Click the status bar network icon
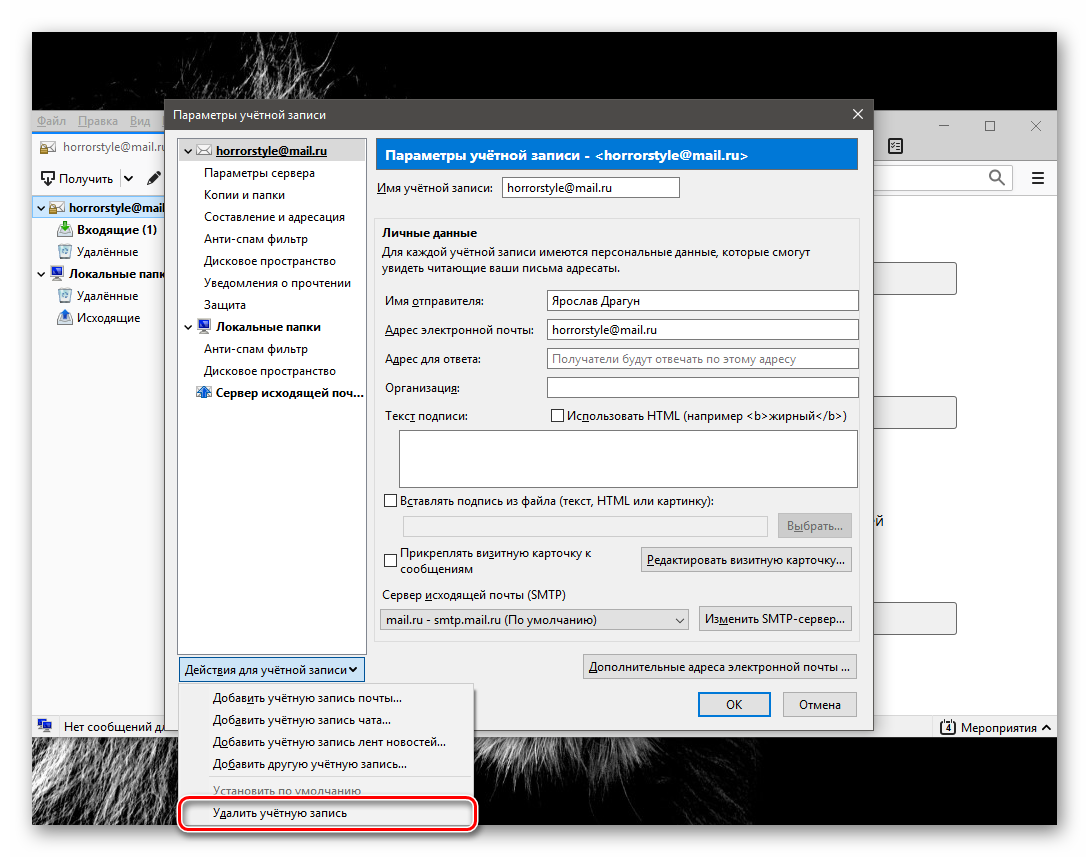This screenshot has width=1089, height=857. tap(44, 726)
